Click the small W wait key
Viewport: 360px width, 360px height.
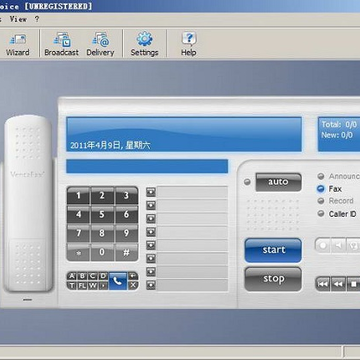pyautogui.click(x=93, y=285)
